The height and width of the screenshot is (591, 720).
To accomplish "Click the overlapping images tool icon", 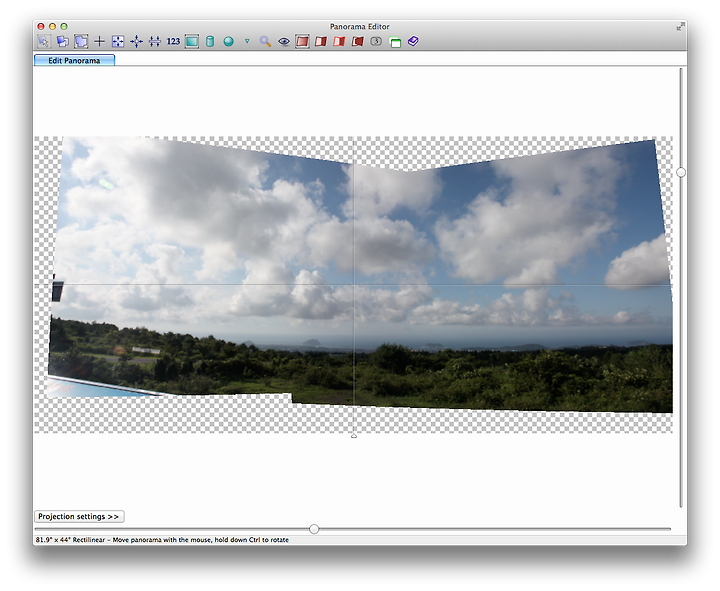I will 62,41.
